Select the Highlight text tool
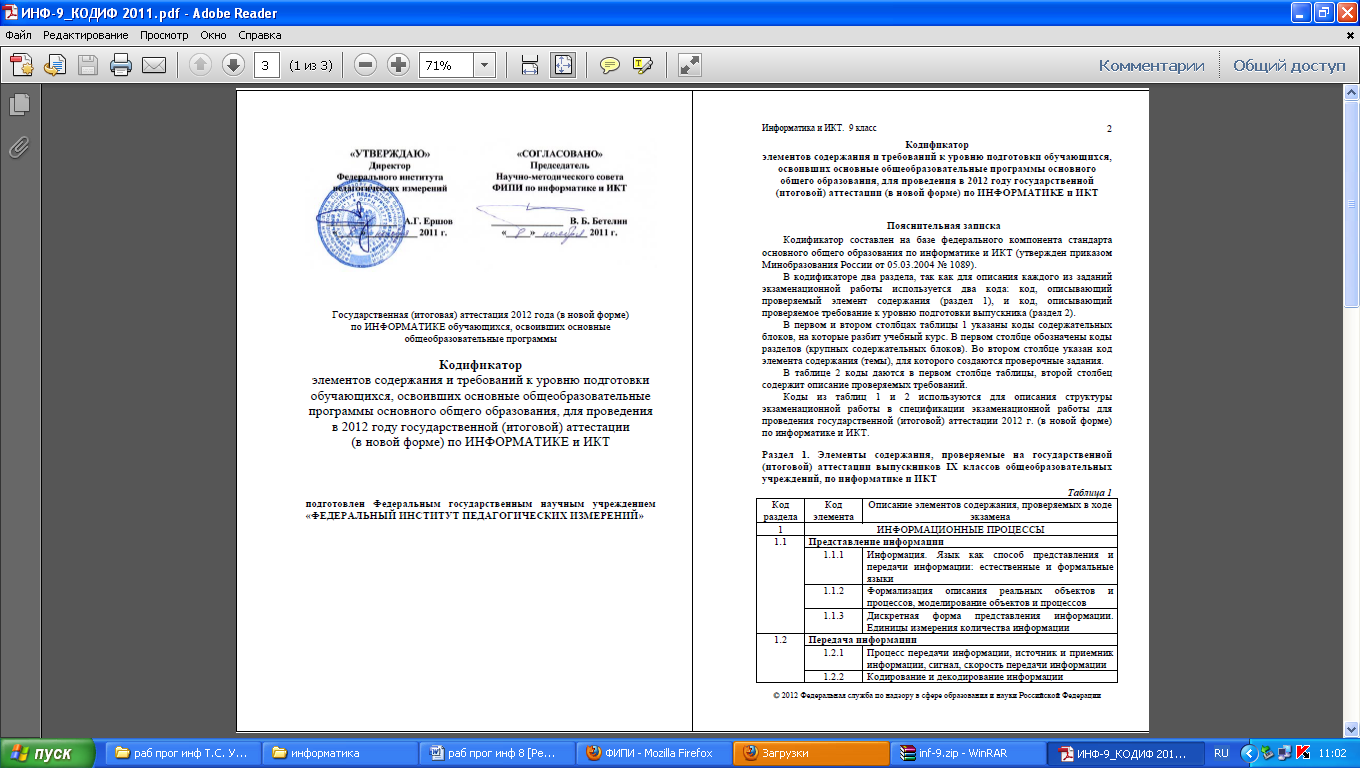This screenshot has height=768, width=1360. pyautogui.click(x=642, y=65)
